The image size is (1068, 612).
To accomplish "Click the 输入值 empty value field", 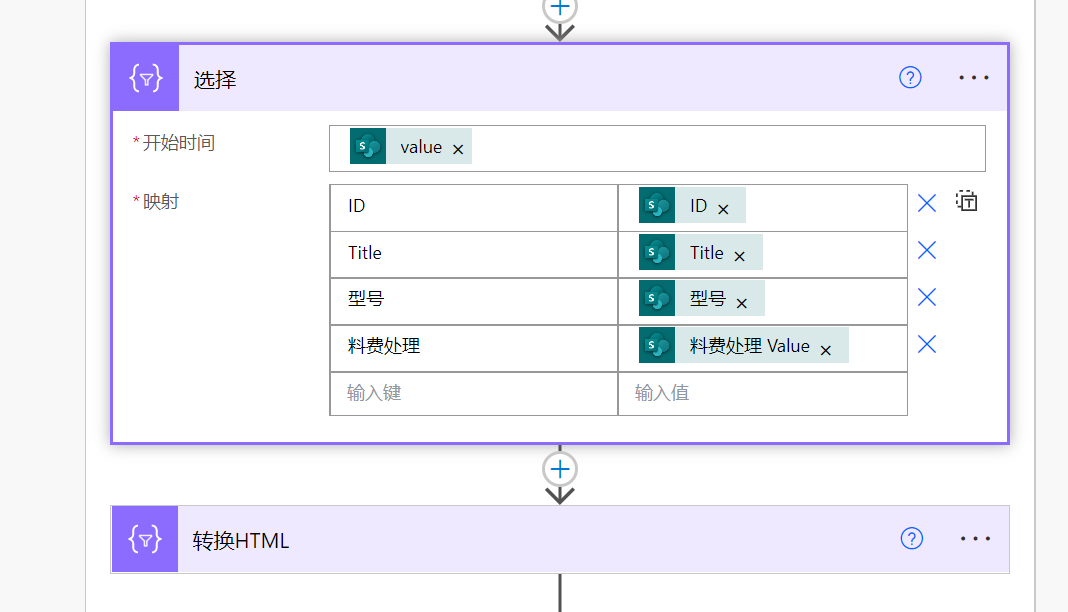I will 762,393.
